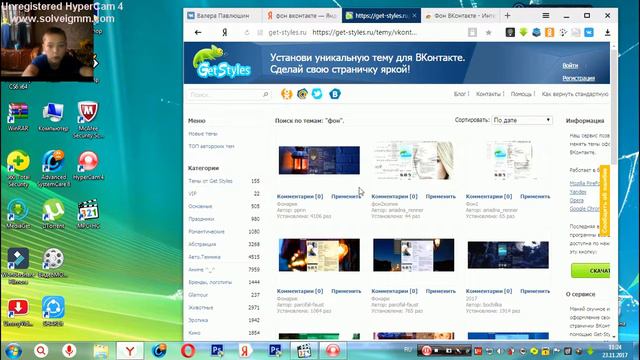Open the blonde woman theme thumbnail
640x360 pixels.
point(413,160)
